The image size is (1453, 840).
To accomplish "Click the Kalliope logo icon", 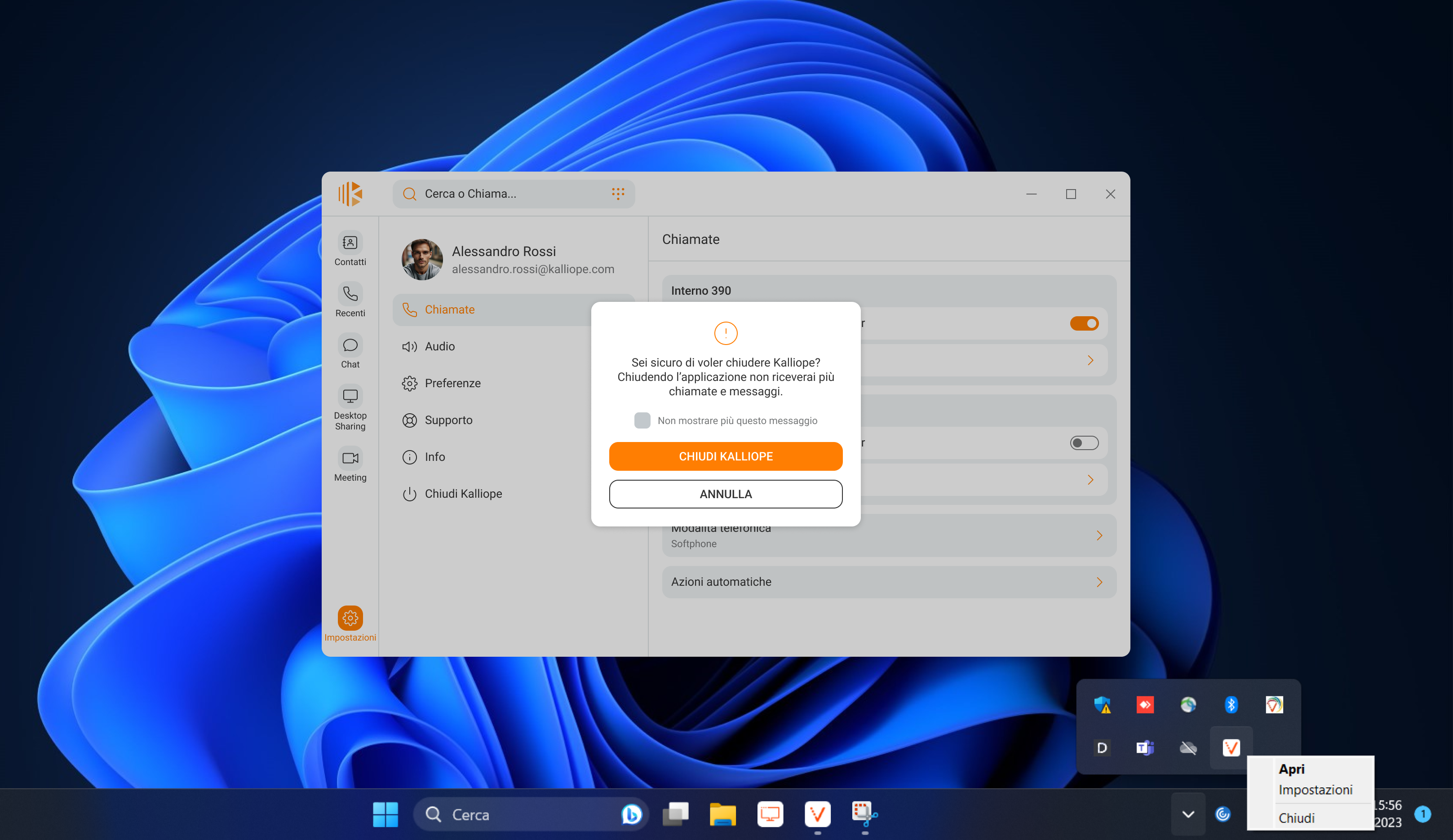I will 350,194.
